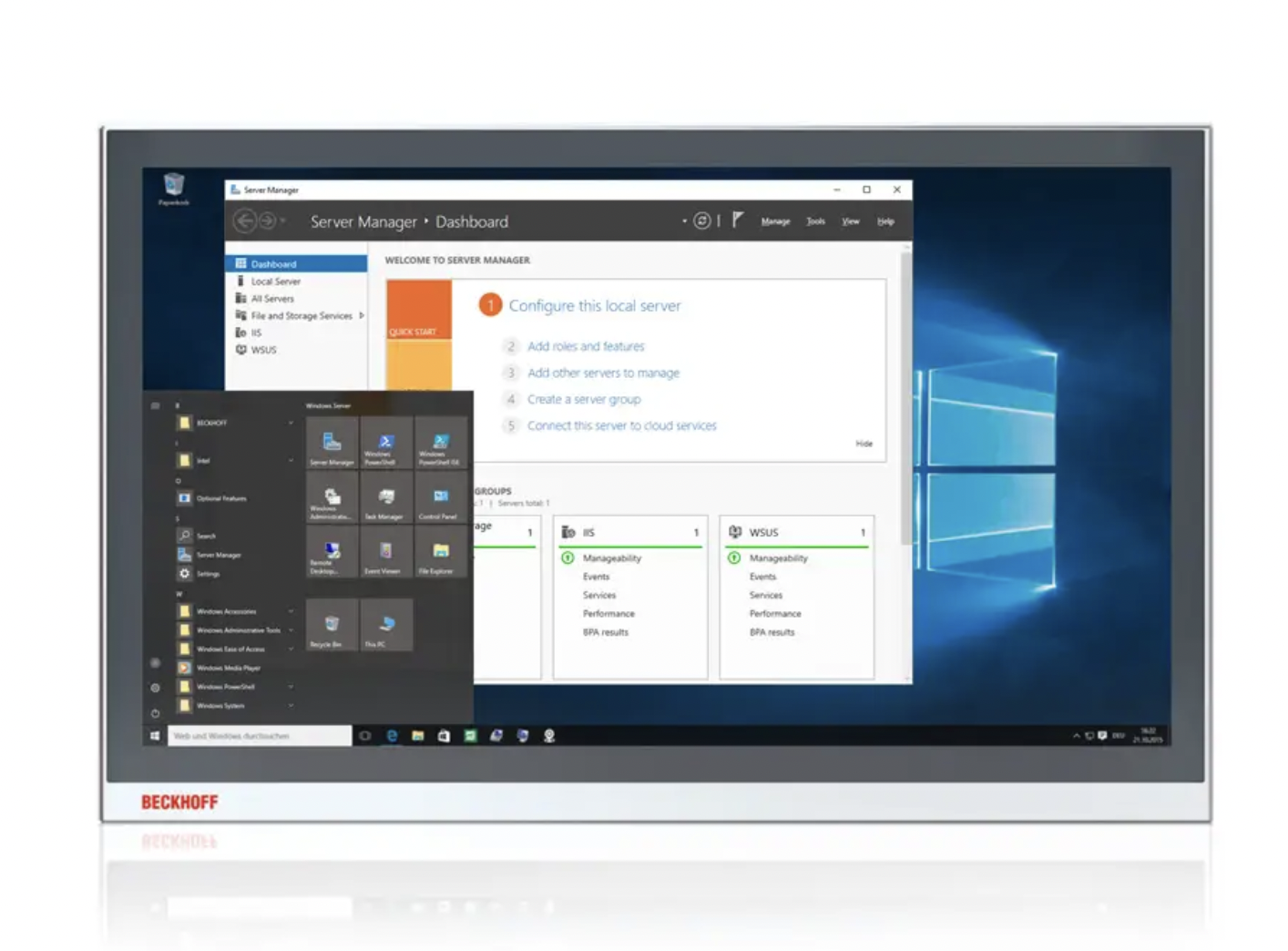
Task: Open the Manage menu
Action: pyautogui.click(x=775, y=221)
